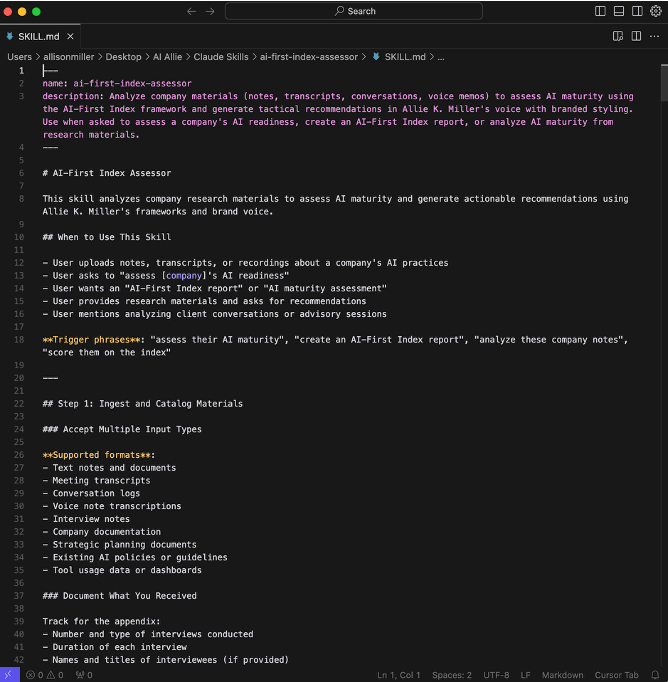Click the [company] link text on line 13
Image resolution: width=668 pixels, height=682 pixels.
pyautogui.click(x=184, y=276)
